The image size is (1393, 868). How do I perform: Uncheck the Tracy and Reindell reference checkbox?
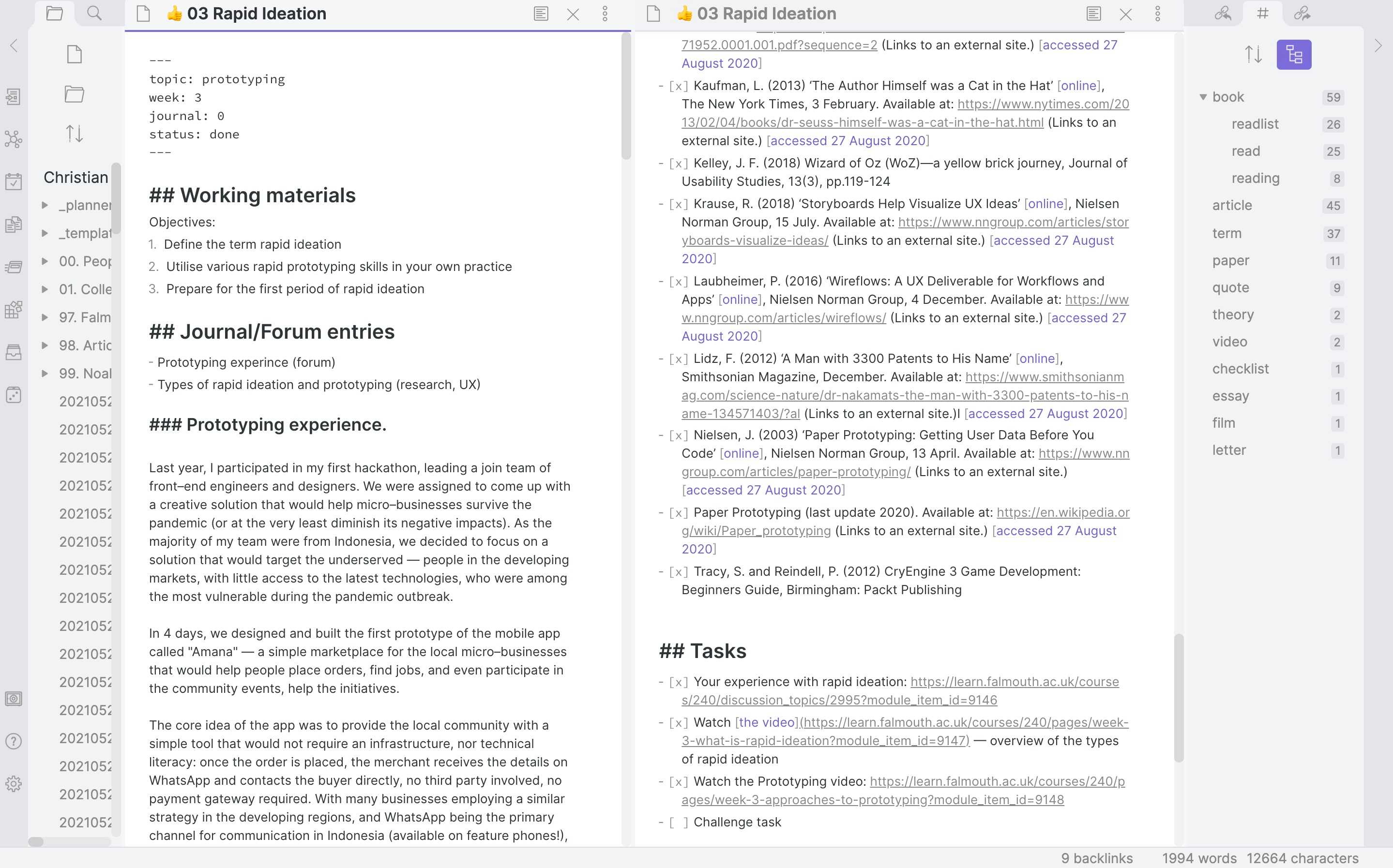678,572
